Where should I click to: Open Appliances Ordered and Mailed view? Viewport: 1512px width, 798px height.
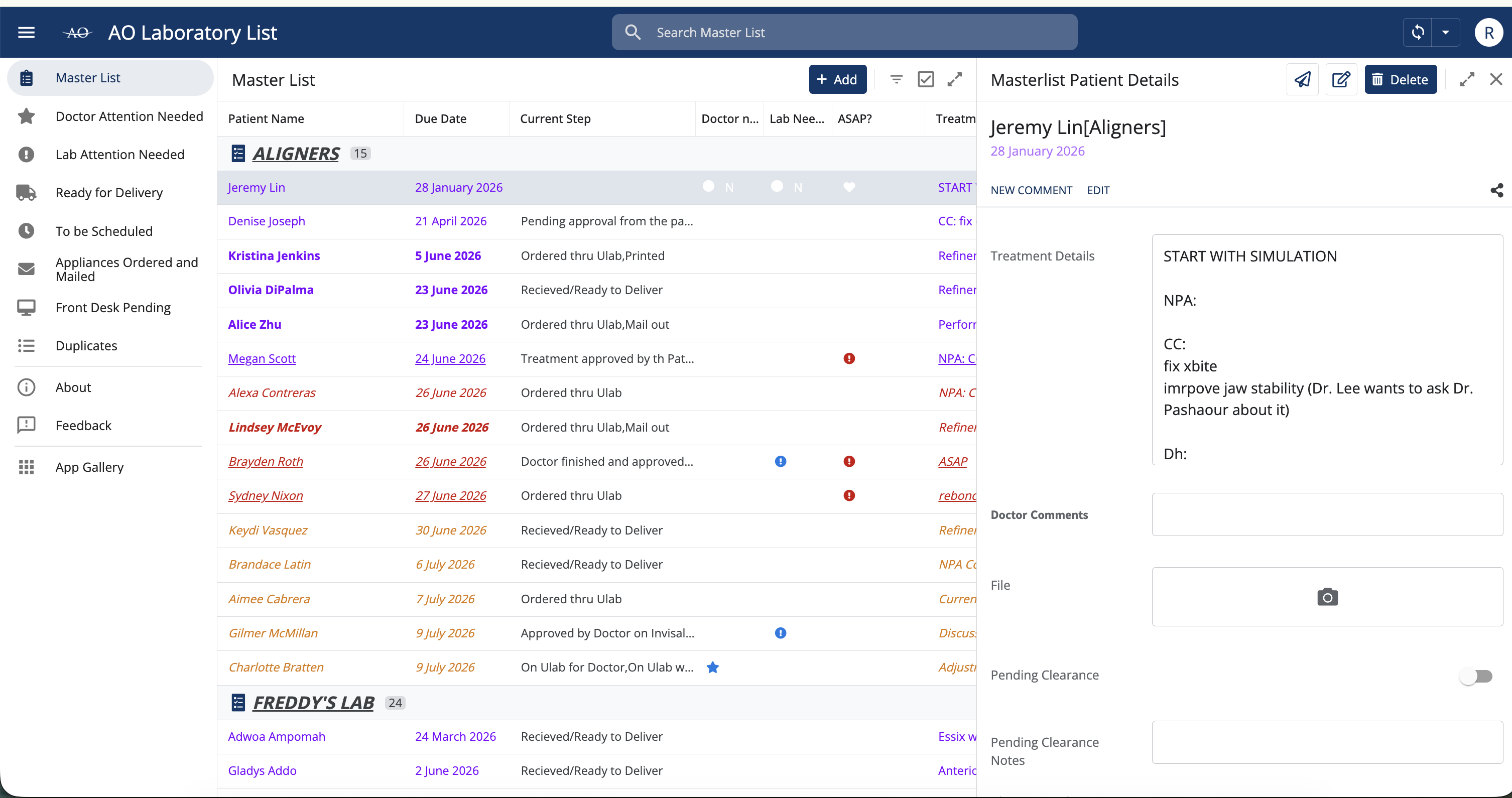click(x=110, y=270)
